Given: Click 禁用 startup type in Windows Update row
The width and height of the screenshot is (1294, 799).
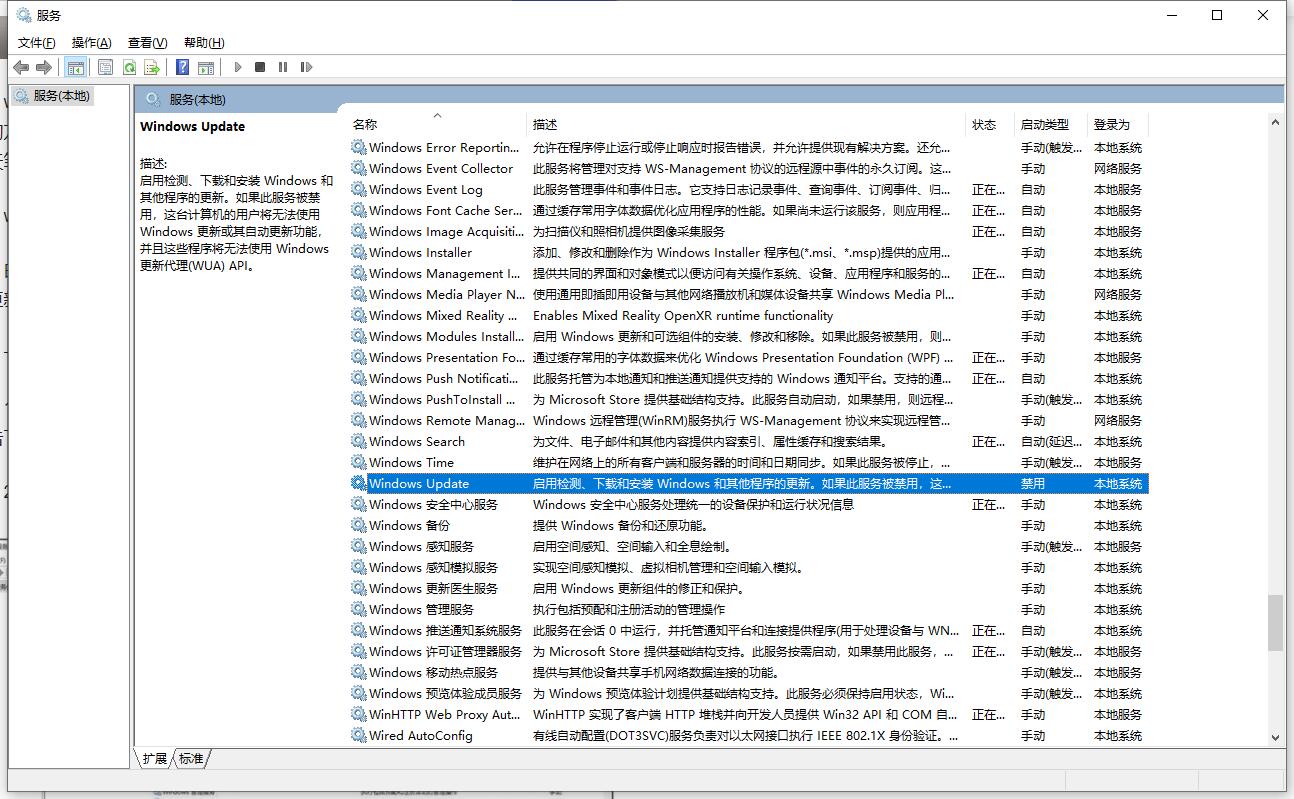Looking at the screenshot, I should click(1032, 483).
